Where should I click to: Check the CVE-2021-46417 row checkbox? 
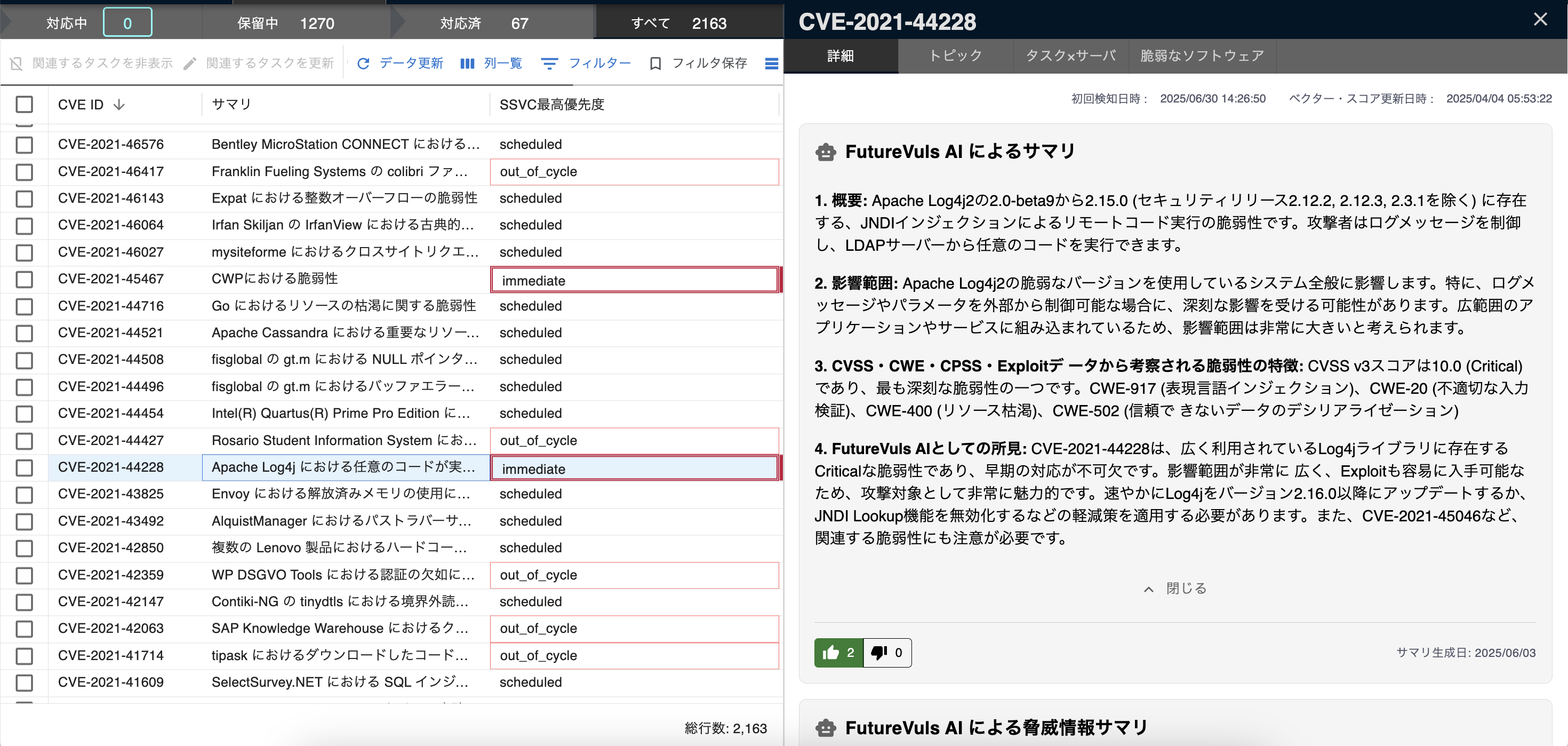coord(25,172)
